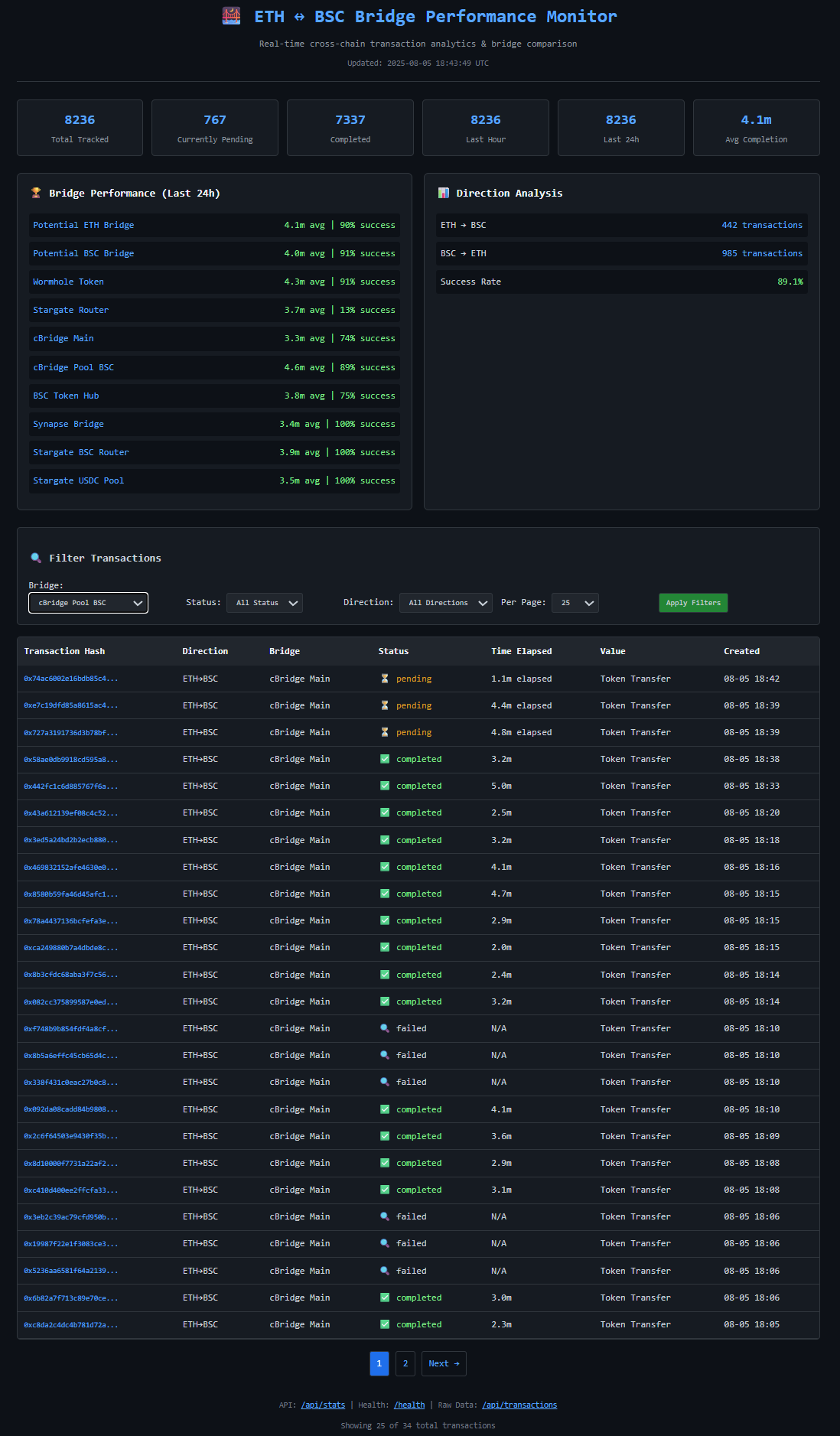Click failed magnifier icon of 0x338f431c0eac27b0c8 row
840x1436 pixels.
click(385, 1082)
